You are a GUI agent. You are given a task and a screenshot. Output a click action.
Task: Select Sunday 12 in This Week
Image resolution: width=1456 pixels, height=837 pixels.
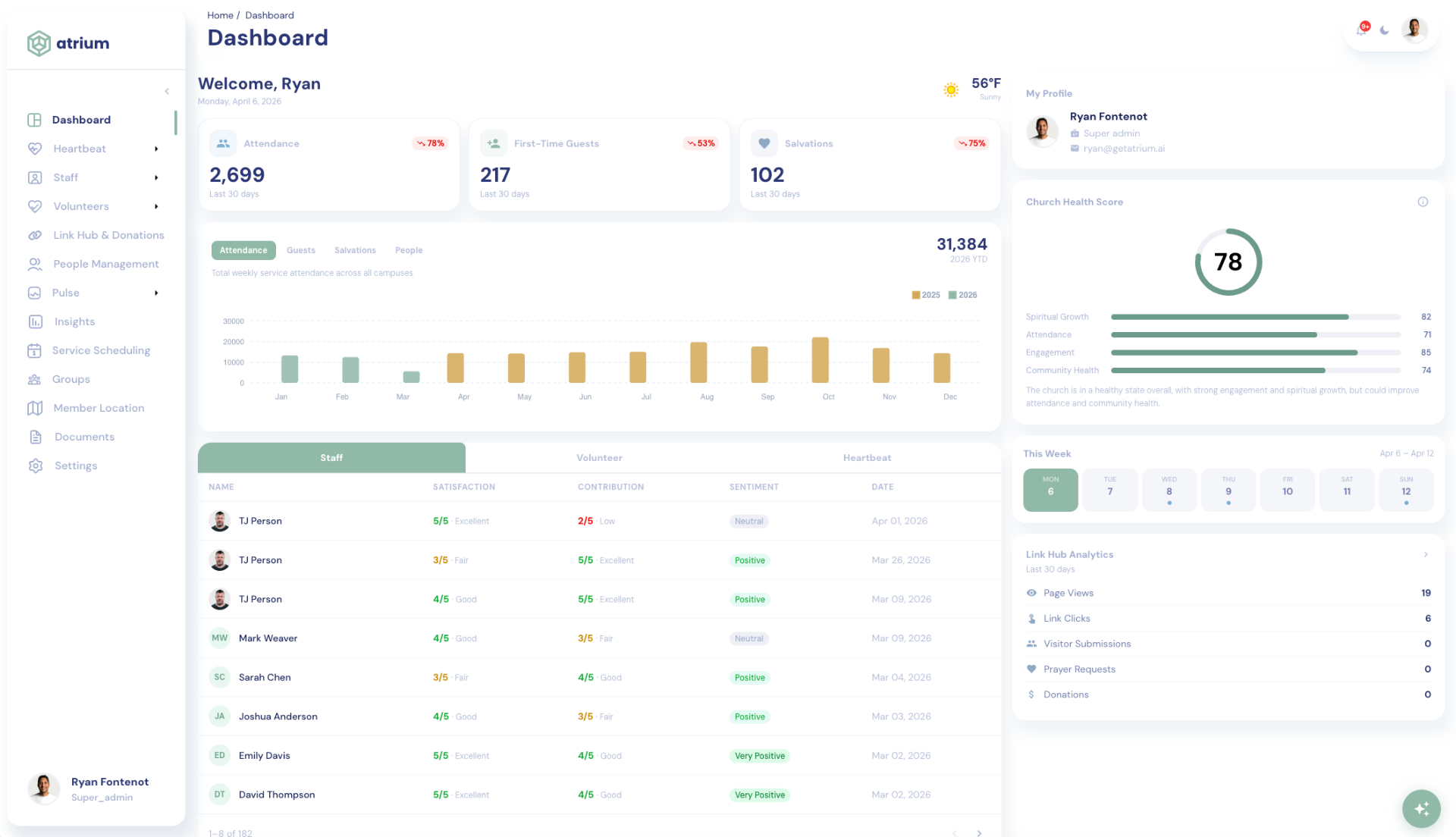[x=1406, y=490]
